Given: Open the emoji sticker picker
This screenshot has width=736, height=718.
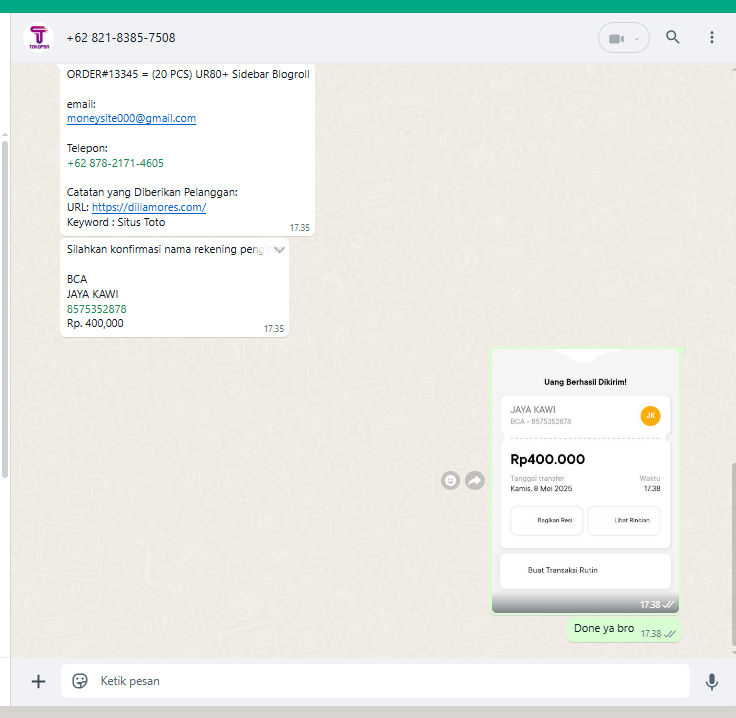Looking at the screenshot, I should pyautogui.click(x=80, y=681).
